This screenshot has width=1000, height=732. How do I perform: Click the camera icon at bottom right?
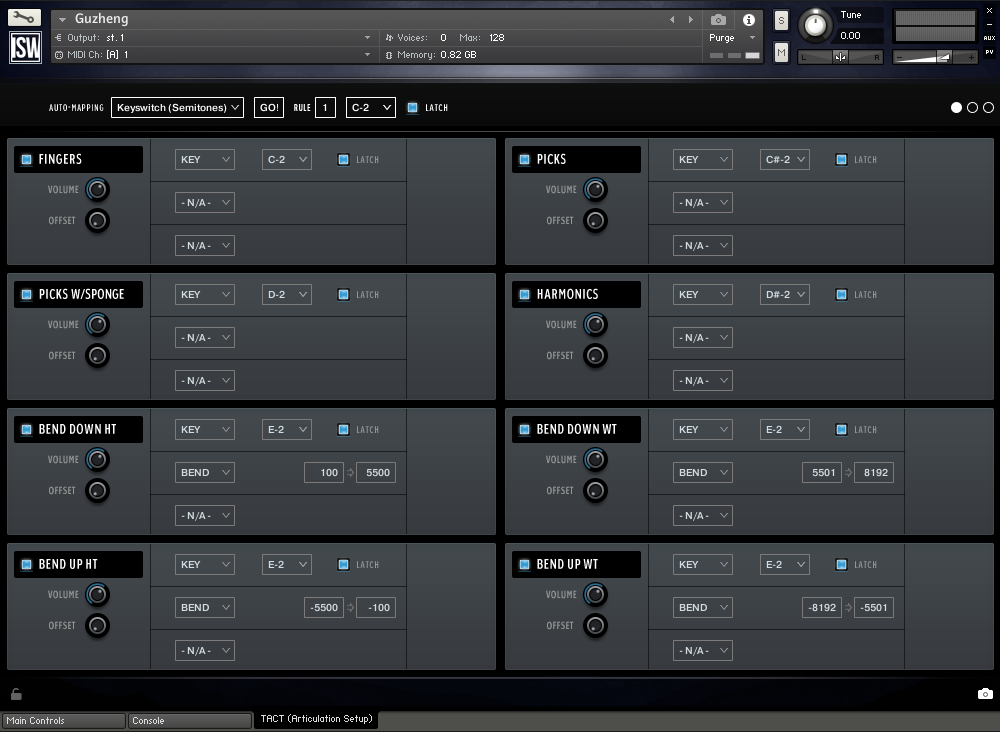point(985,694)
